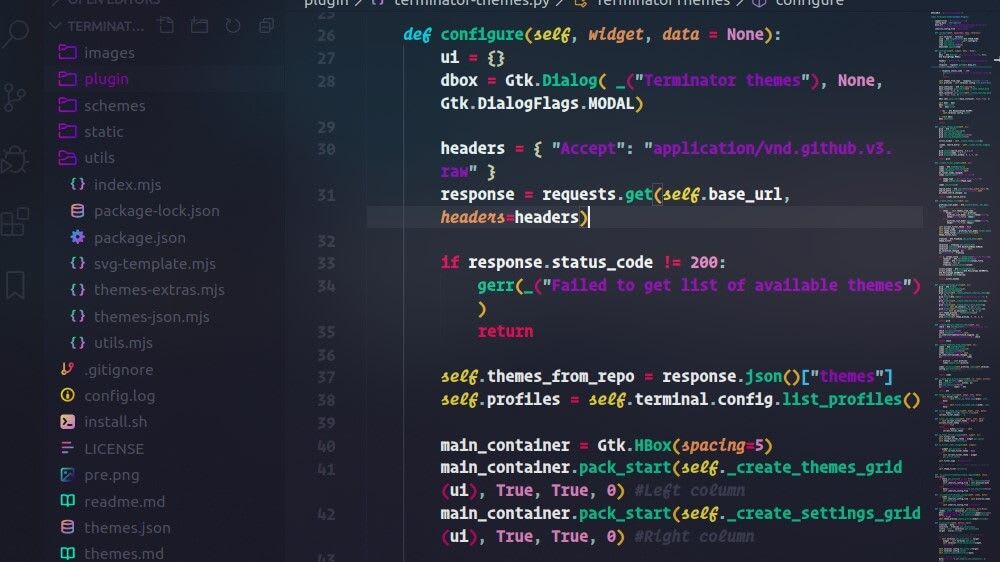1000x562 pixels.
Task: Click the TerminatorThemes class breadcrumb
Action: coord(663,3)
